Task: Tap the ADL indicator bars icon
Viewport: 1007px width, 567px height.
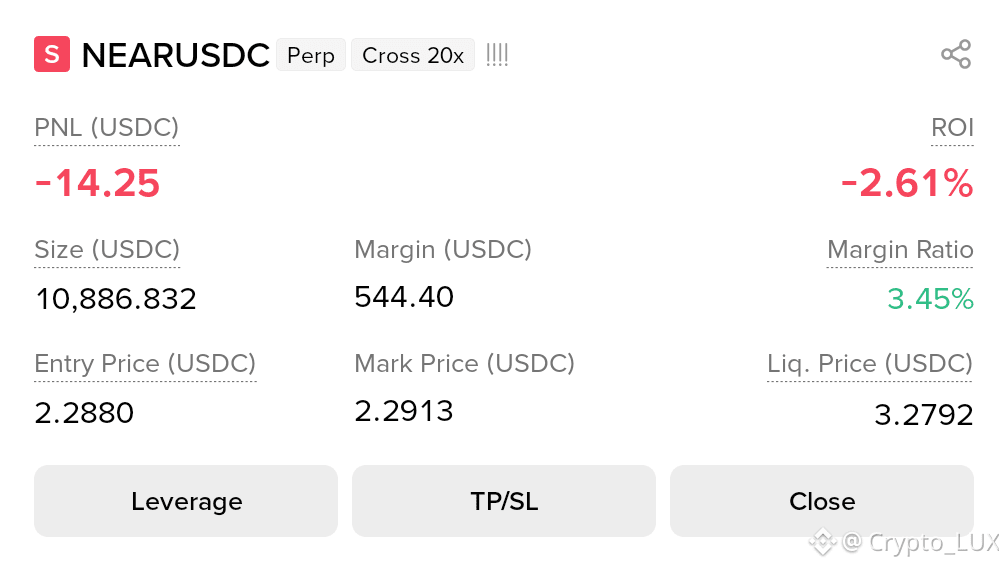Action: 497,55
